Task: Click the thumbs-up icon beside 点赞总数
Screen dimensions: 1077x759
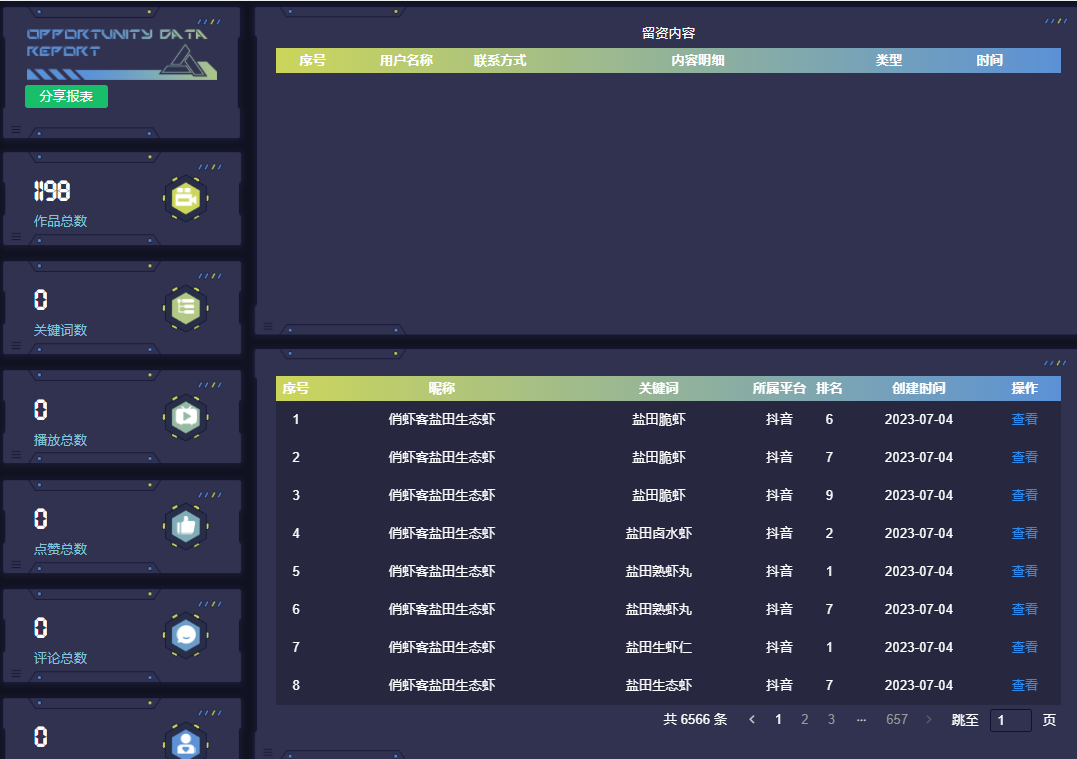Action: pos(185,526)
